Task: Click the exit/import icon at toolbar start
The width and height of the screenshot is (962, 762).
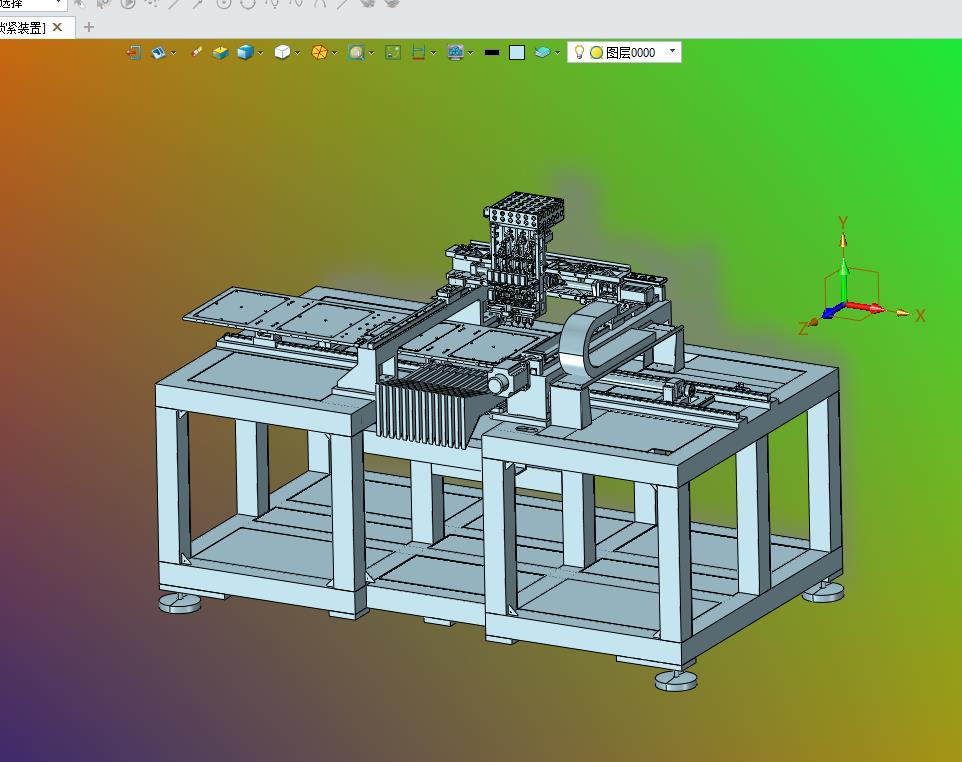Action: click(134, 52)
